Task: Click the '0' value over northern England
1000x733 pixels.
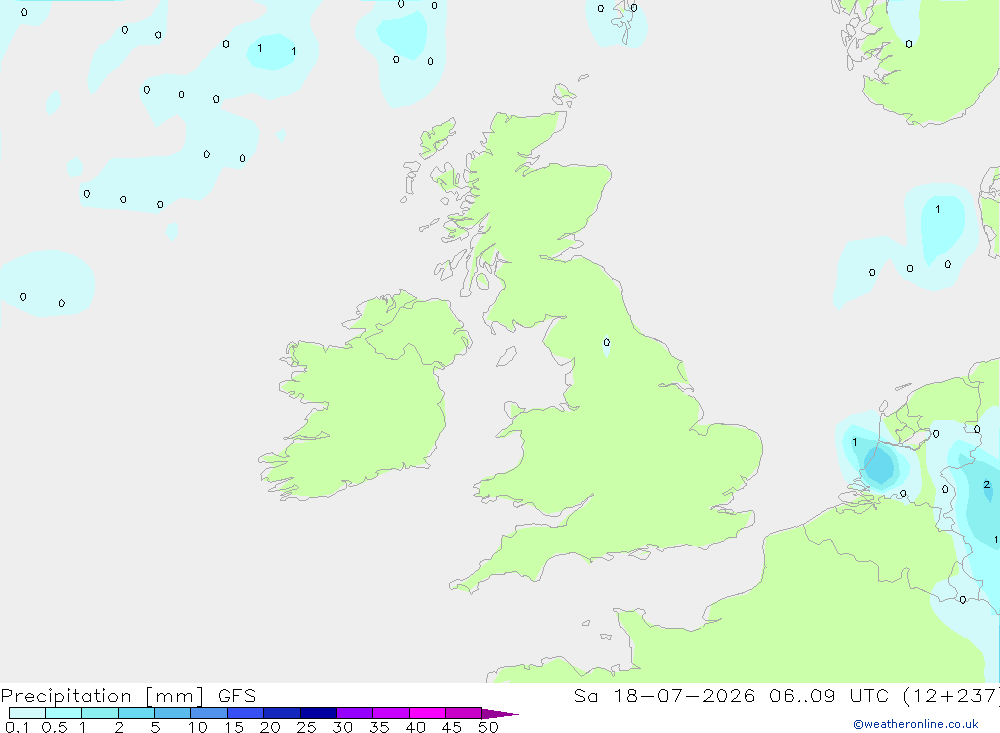Action: (607, 343)
